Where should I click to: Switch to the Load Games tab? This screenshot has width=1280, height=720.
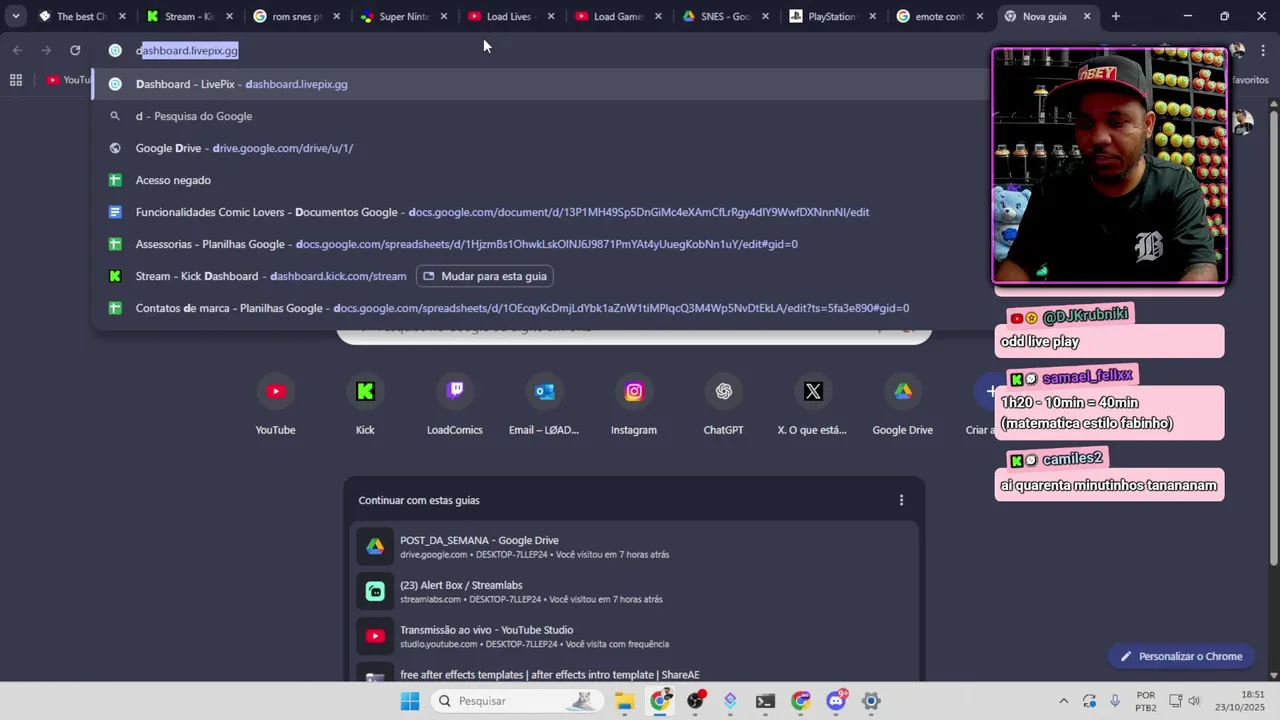(619, 16)
